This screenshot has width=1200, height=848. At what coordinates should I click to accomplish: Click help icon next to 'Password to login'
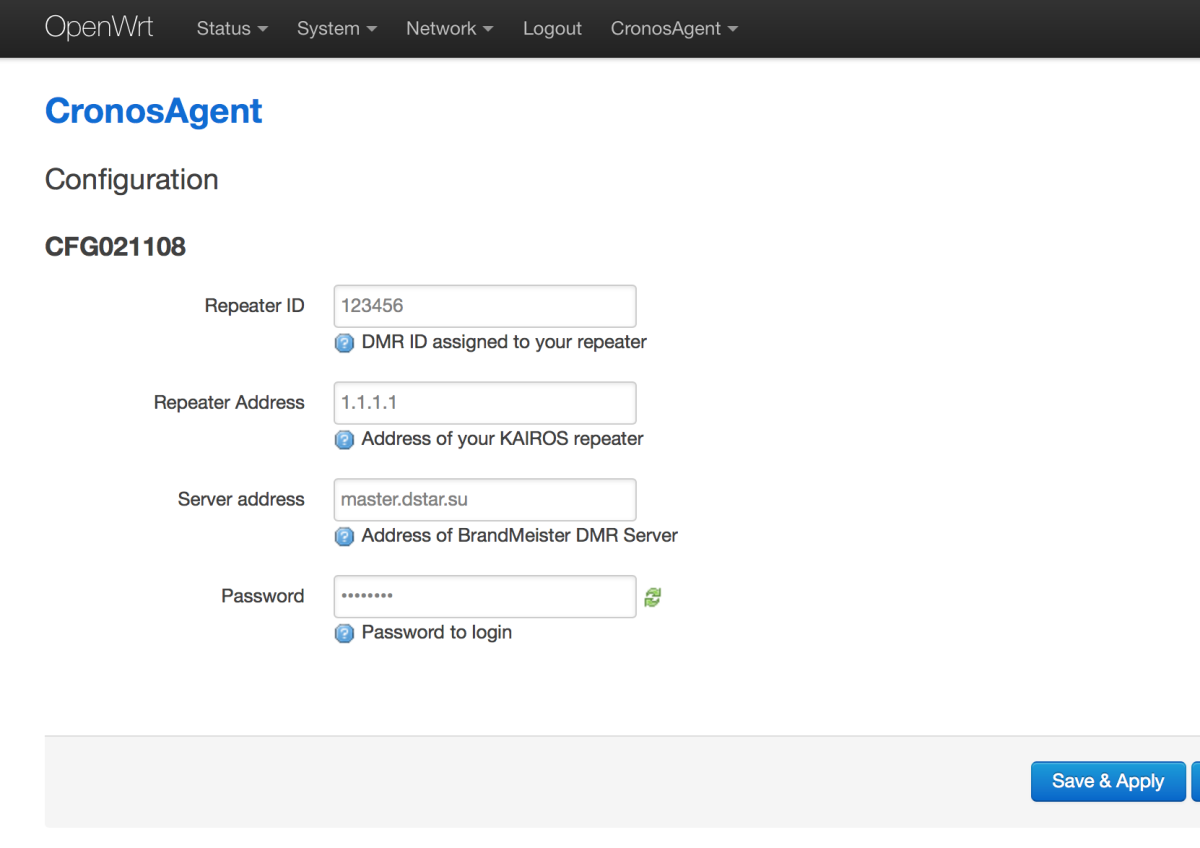point(344,634)
